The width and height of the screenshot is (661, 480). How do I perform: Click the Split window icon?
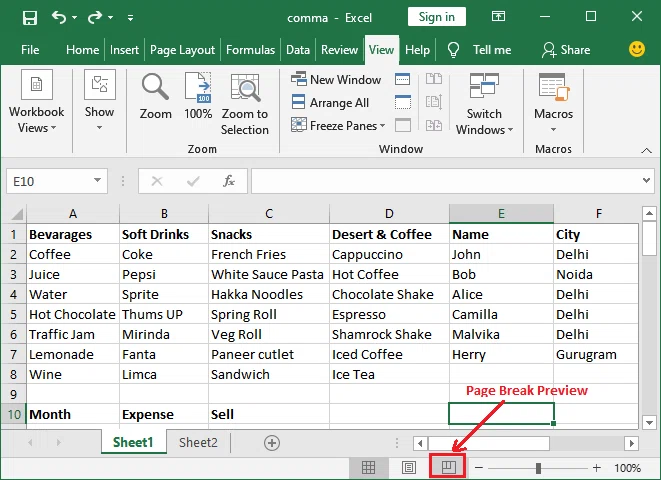(x=403, y=79)
